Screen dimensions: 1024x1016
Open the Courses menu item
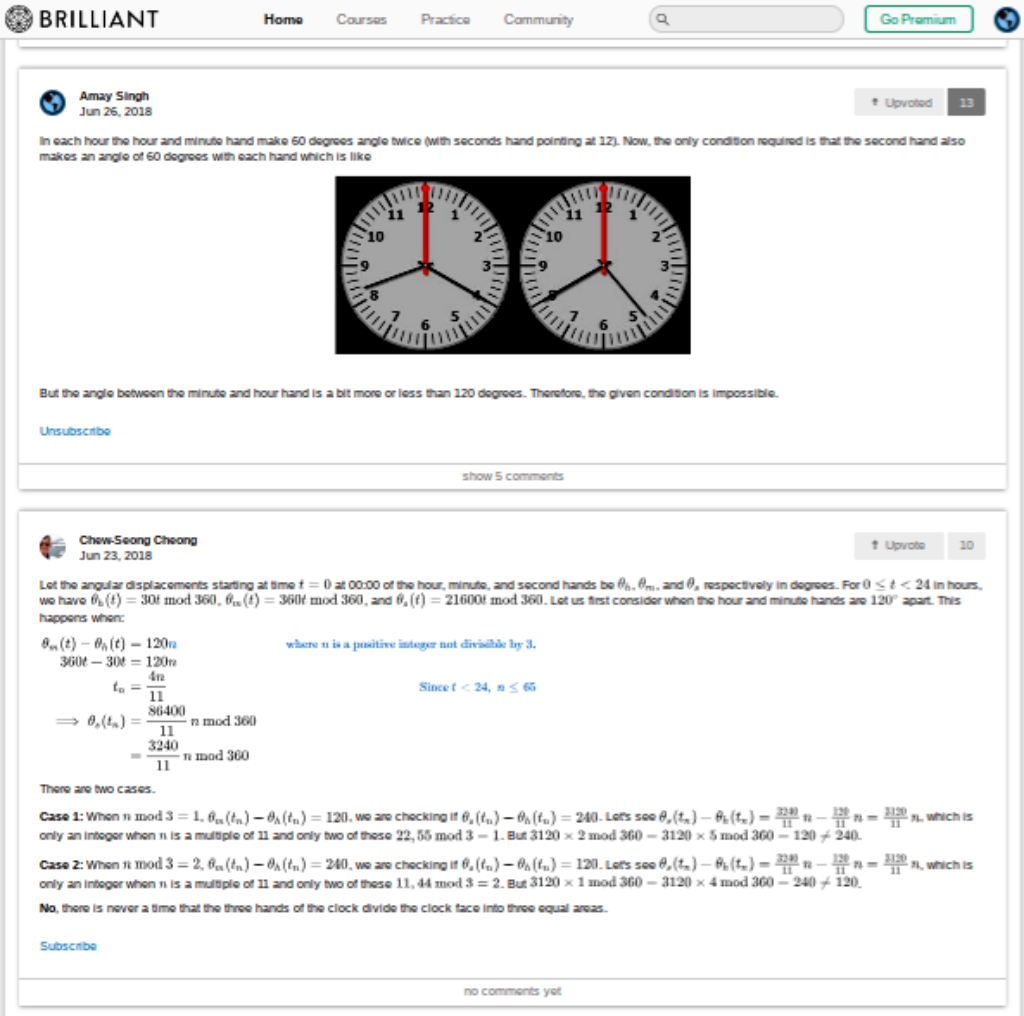361,19
